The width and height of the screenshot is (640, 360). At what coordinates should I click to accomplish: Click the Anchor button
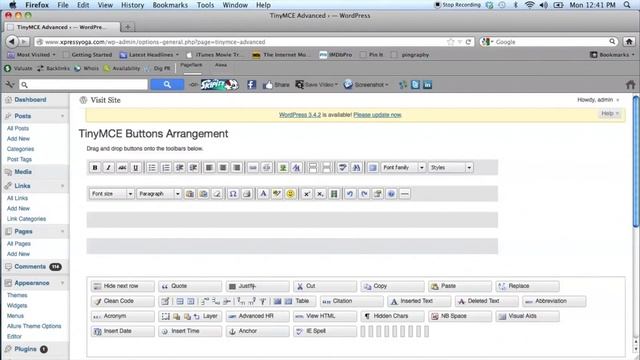coord(258,331)
